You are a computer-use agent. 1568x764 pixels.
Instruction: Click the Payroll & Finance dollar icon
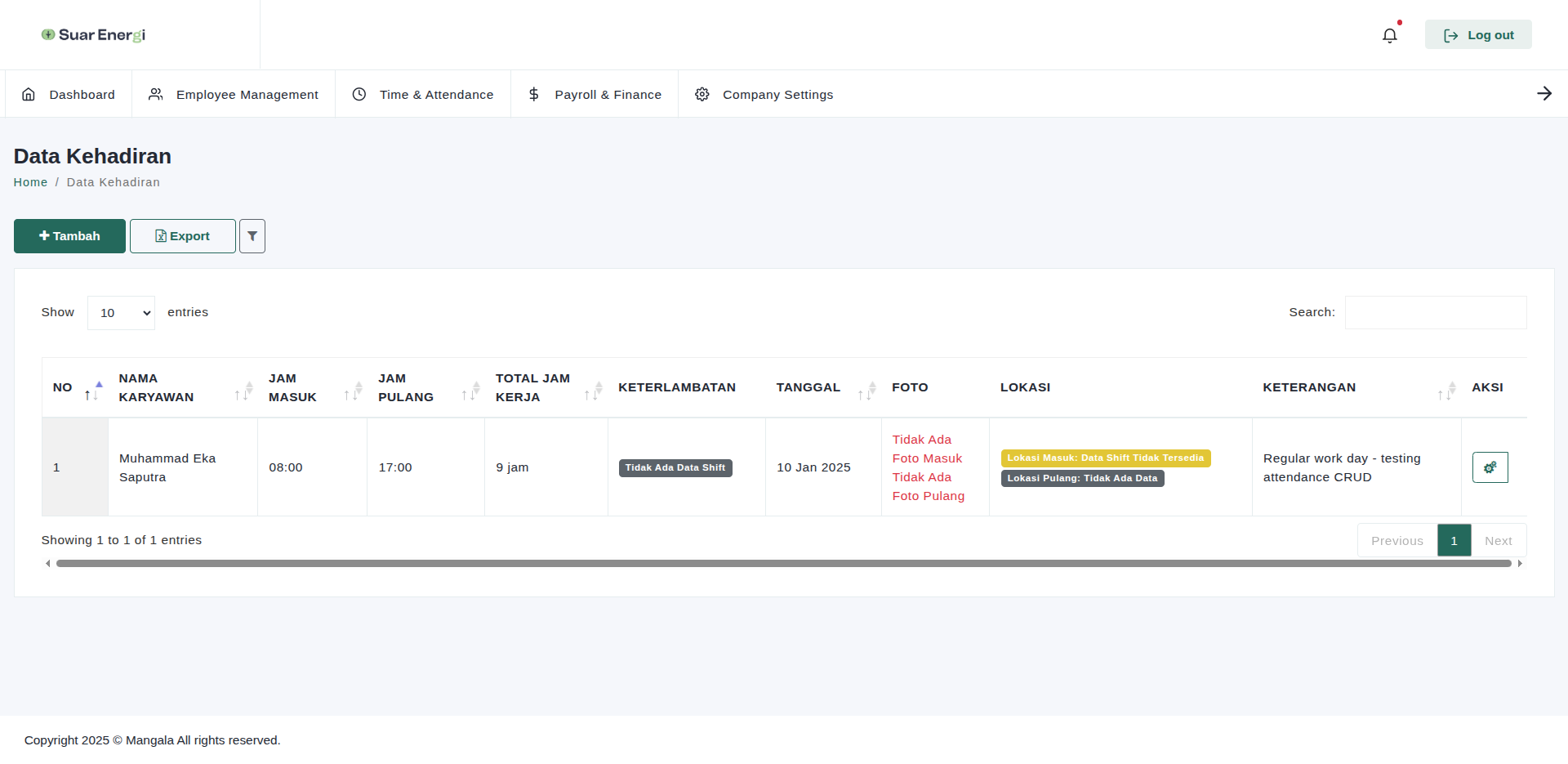pyautogui.click(x=533, y=94)
